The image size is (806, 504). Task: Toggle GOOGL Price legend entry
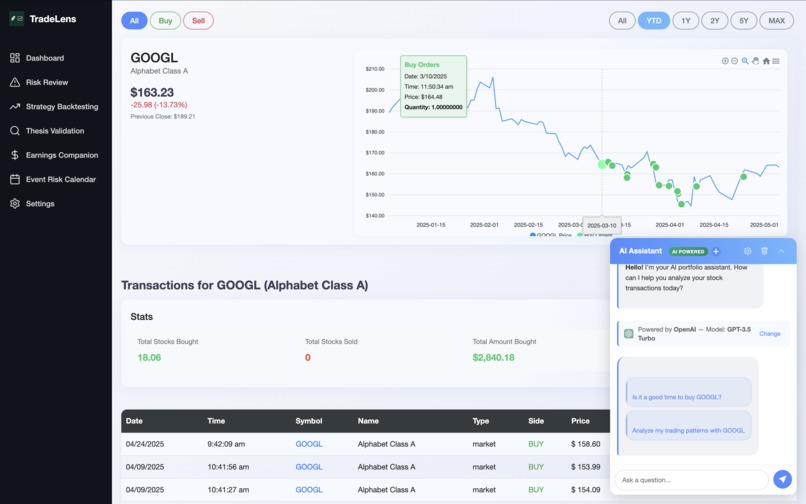(x=551, y=235)
